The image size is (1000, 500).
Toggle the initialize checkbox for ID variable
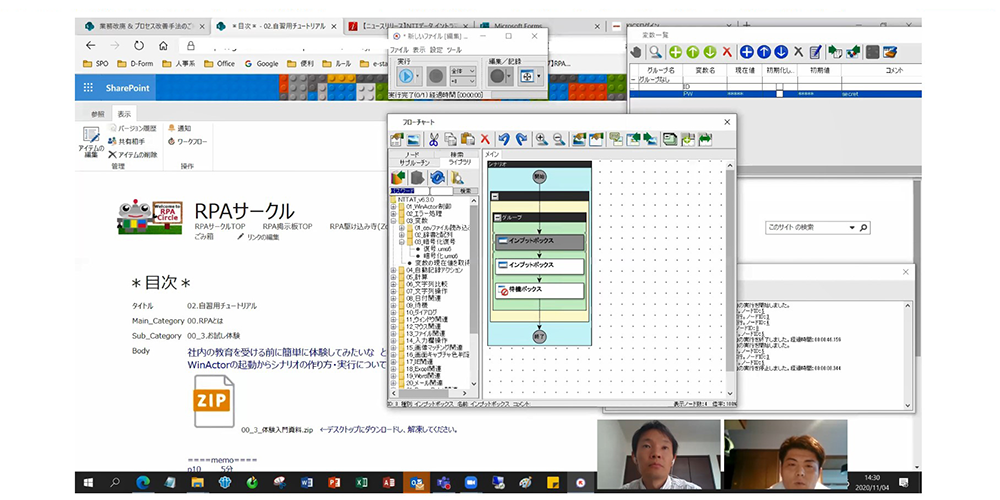click(780, 86)
